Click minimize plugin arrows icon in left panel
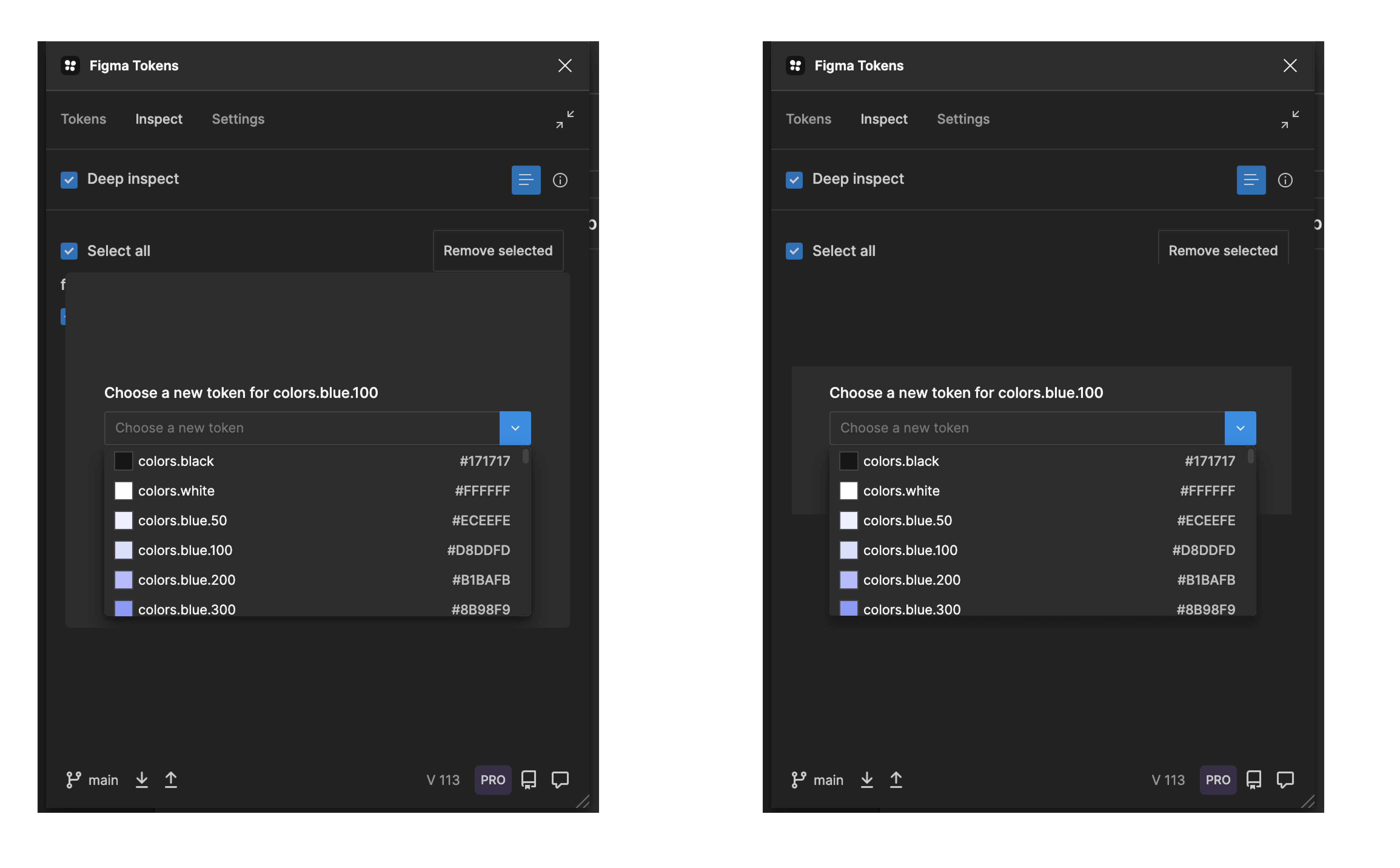 pyautogui.click(x=564, y=119)
